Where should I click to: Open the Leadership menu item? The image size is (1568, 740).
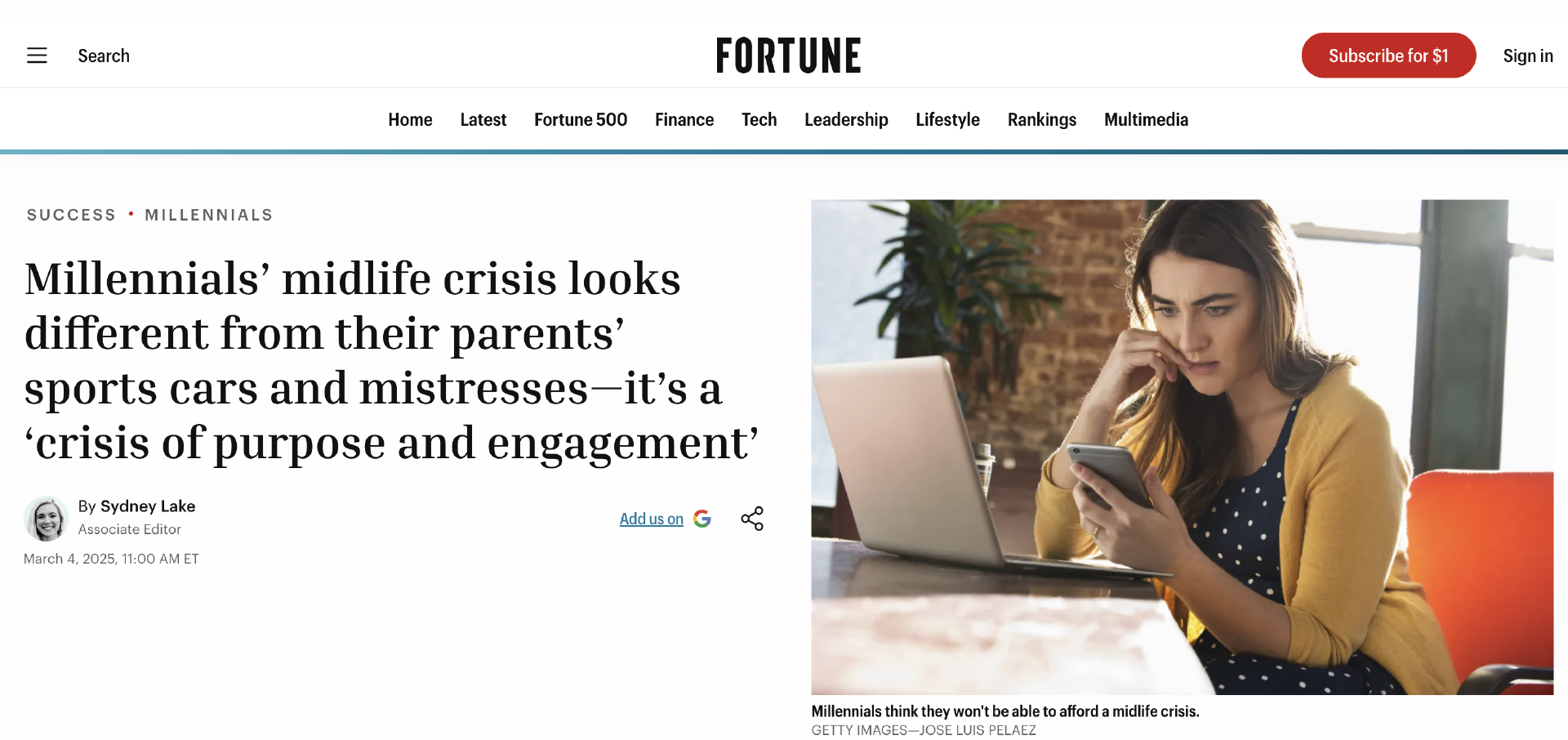click(846, 120)
